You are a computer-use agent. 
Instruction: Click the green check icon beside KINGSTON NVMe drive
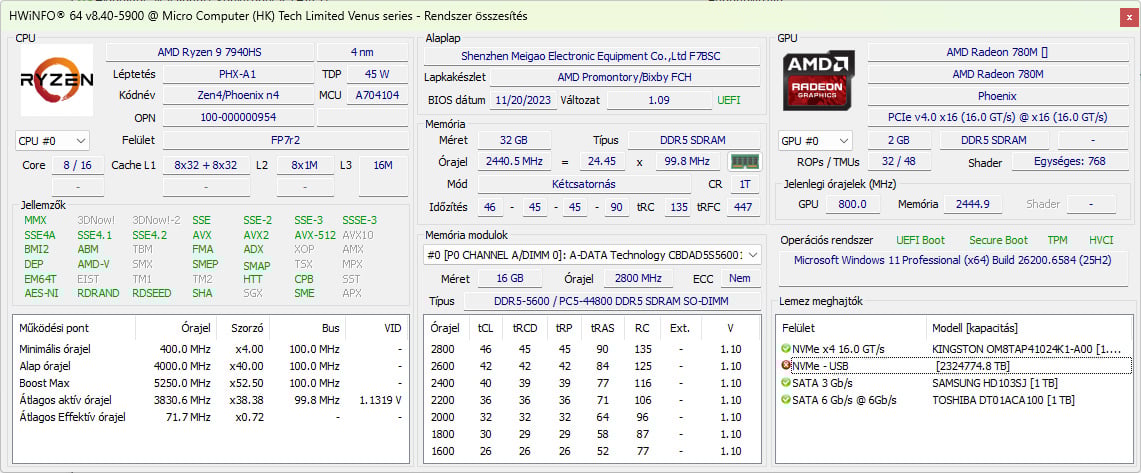786,349
